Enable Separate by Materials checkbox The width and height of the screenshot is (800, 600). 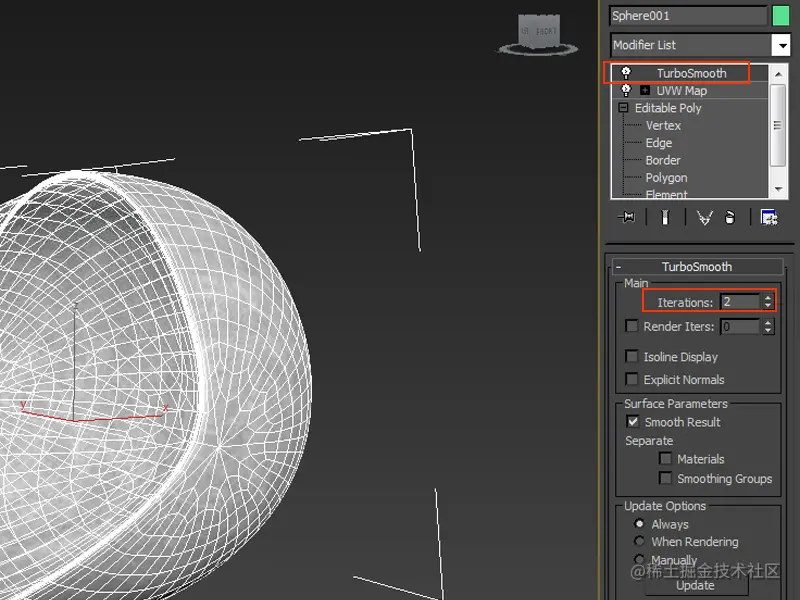coord(665,458)
